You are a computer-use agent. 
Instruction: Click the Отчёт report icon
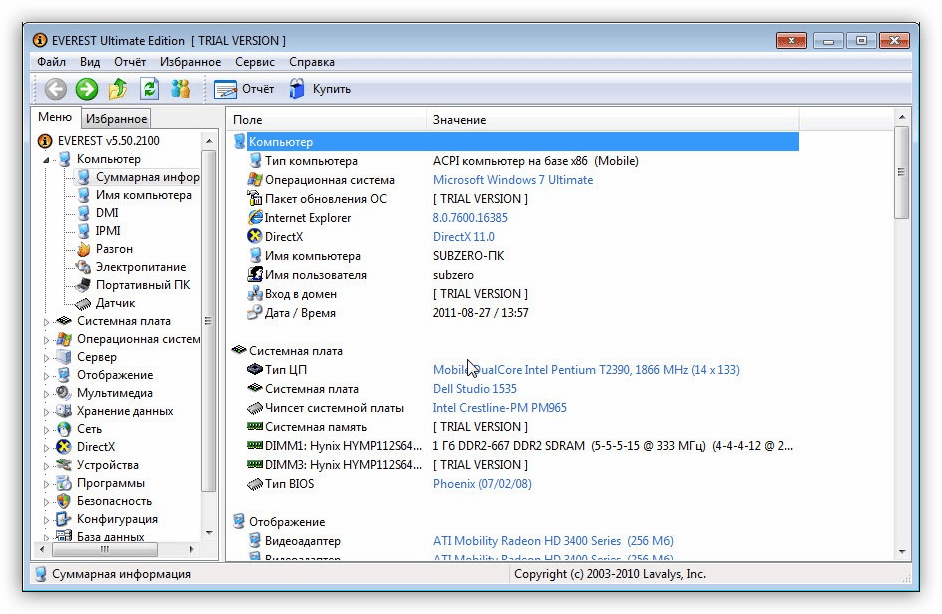pyautogui.click(x=225, y=89)
